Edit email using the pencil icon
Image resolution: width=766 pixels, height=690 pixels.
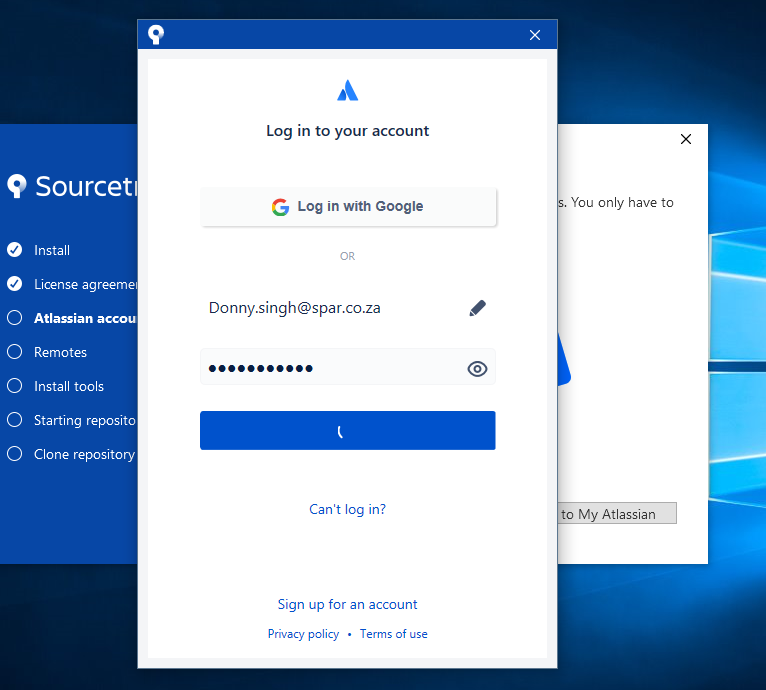tap(477, 308)
